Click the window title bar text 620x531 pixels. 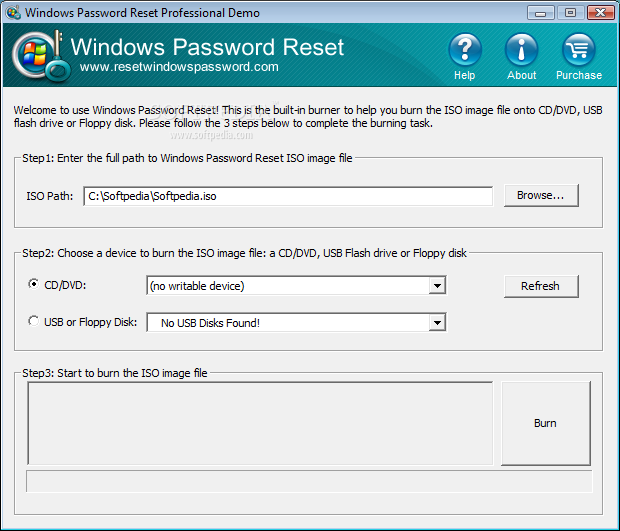pos(142,13)
